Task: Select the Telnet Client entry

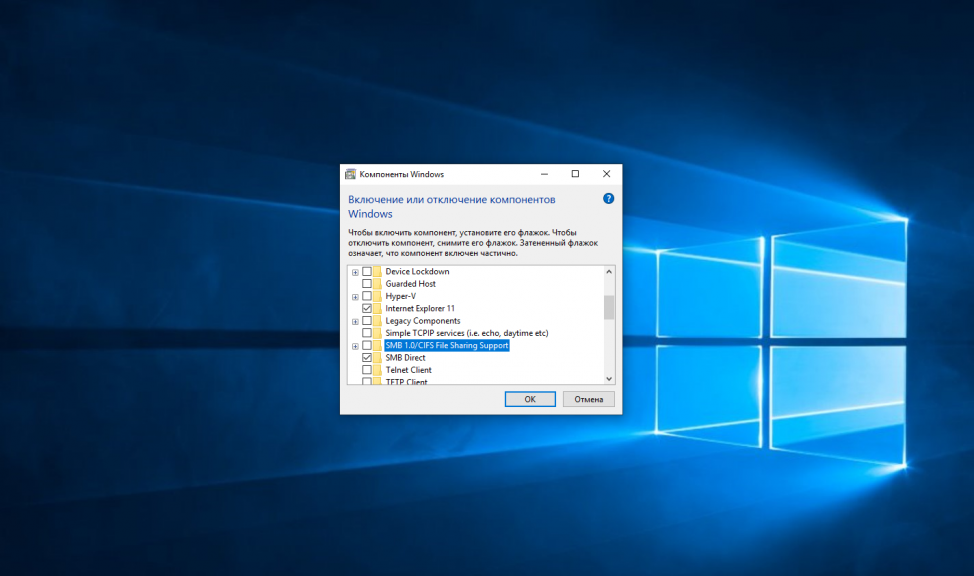Action: tap(408, 370)
